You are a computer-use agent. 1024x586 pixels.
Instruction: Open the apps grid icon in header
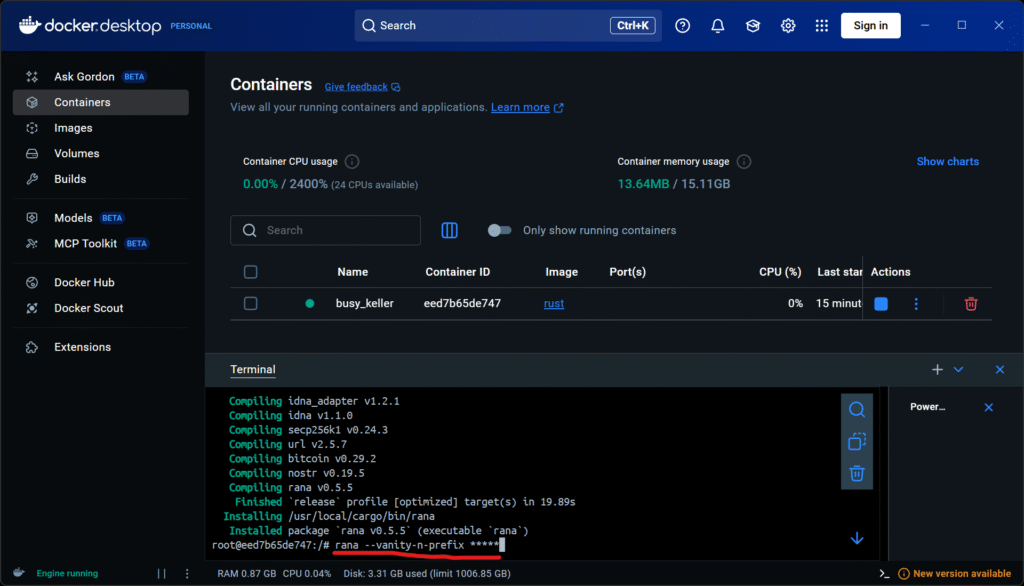click(822, 26)
